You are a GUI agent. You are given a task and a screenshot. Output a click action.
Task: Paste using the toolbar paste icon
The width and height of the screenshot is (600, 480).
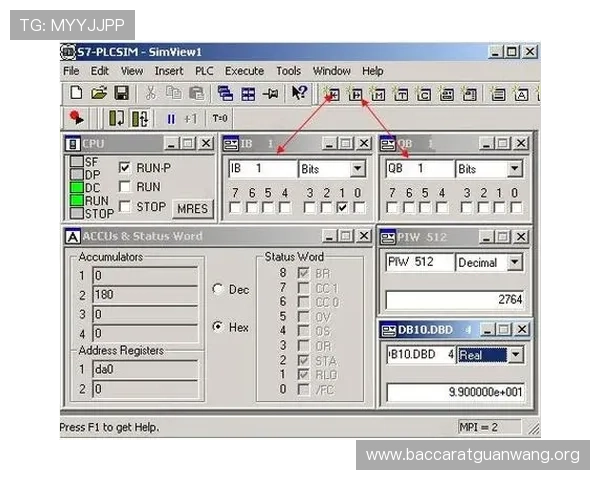click(197, 93)
